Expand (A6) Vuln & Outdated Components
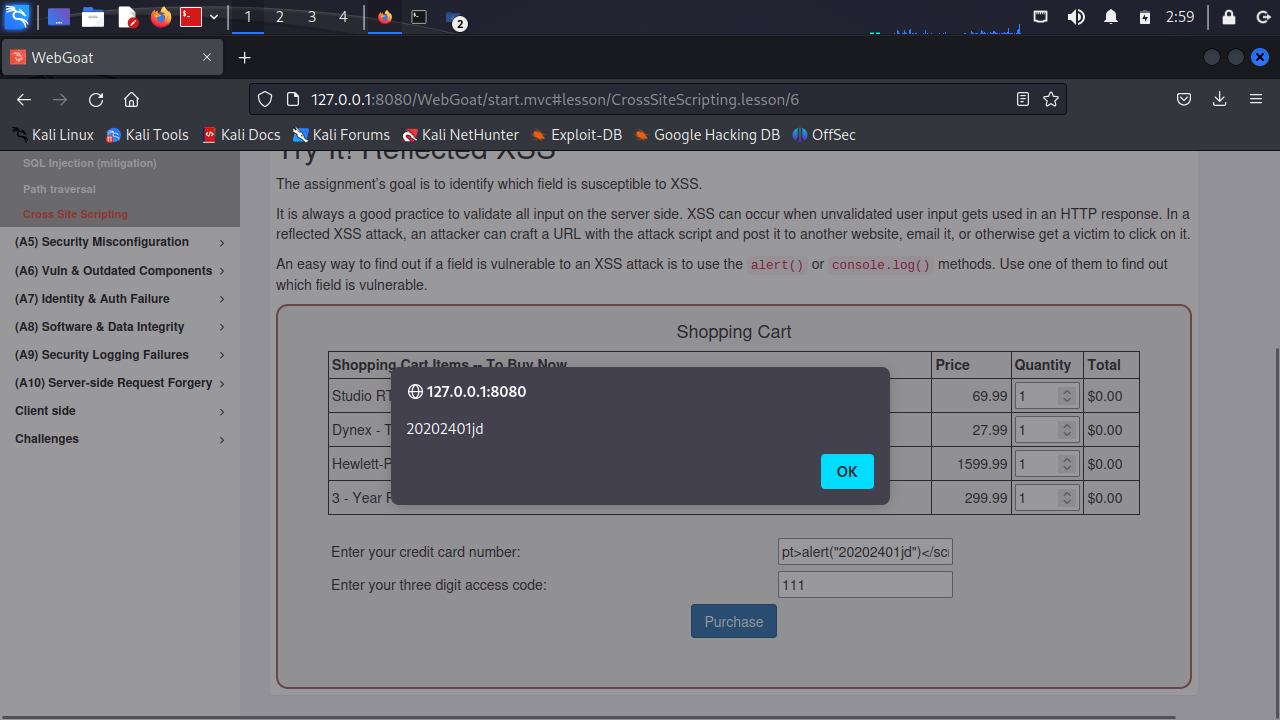The width and height of the screenshot is (1280, 720). 120,271
